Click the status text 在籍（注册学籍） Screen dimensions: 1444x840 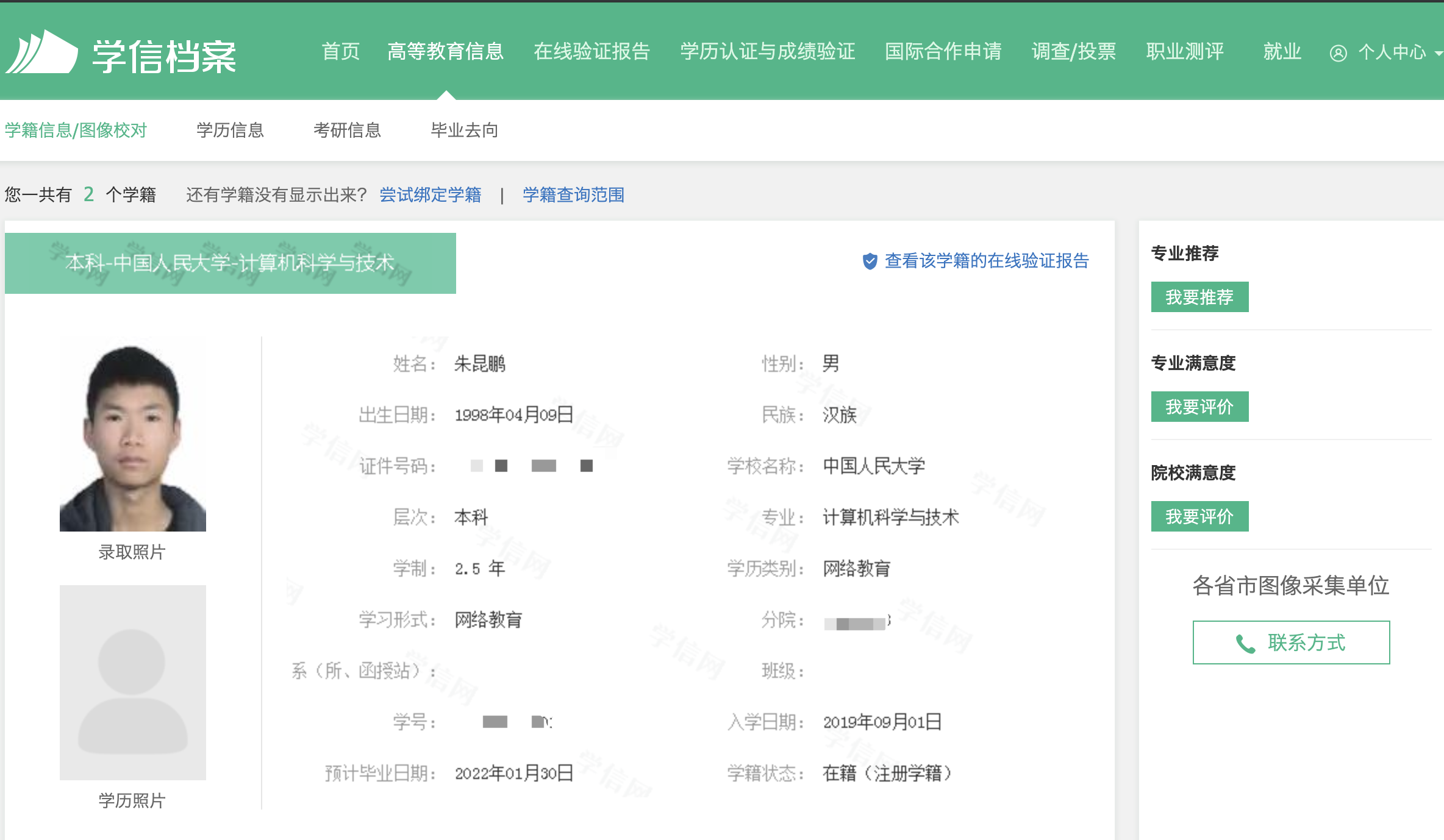(x=888, y=774)
